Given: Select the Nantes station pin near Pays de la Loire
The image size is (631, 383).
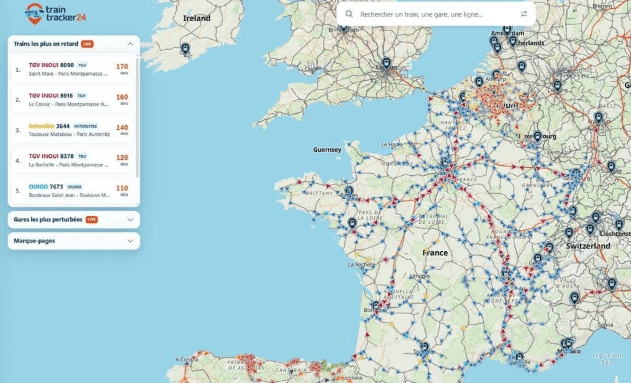Looking at the screenshot, I should coord(352,223).
